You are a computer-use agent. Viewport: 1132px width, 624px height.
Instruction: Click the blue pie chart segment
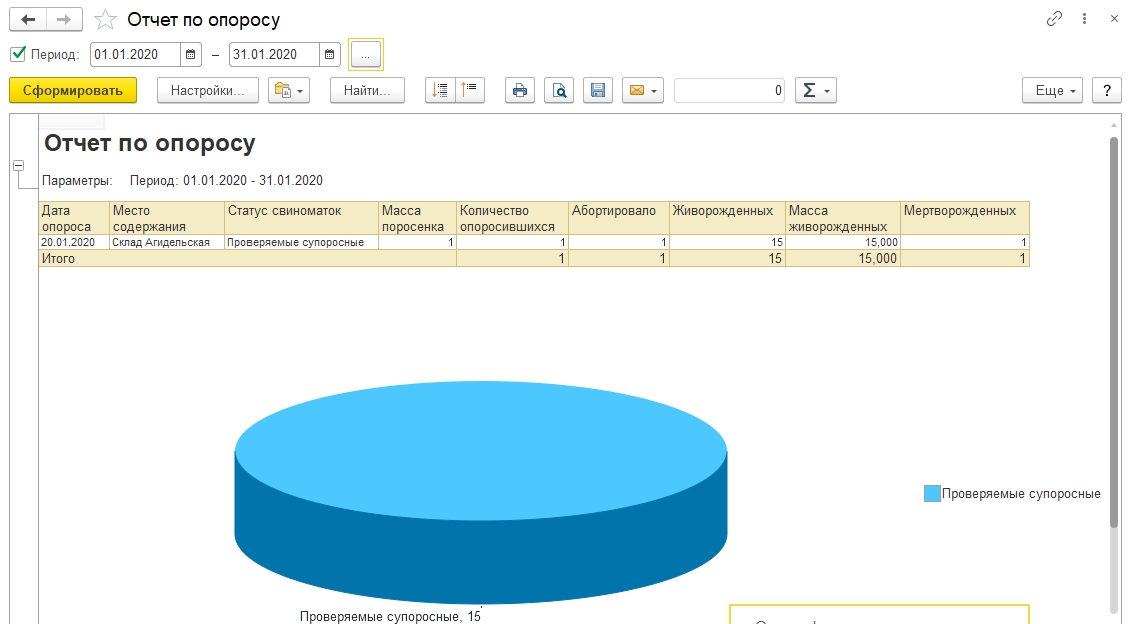pyautogui.click(x=481, y=491)
